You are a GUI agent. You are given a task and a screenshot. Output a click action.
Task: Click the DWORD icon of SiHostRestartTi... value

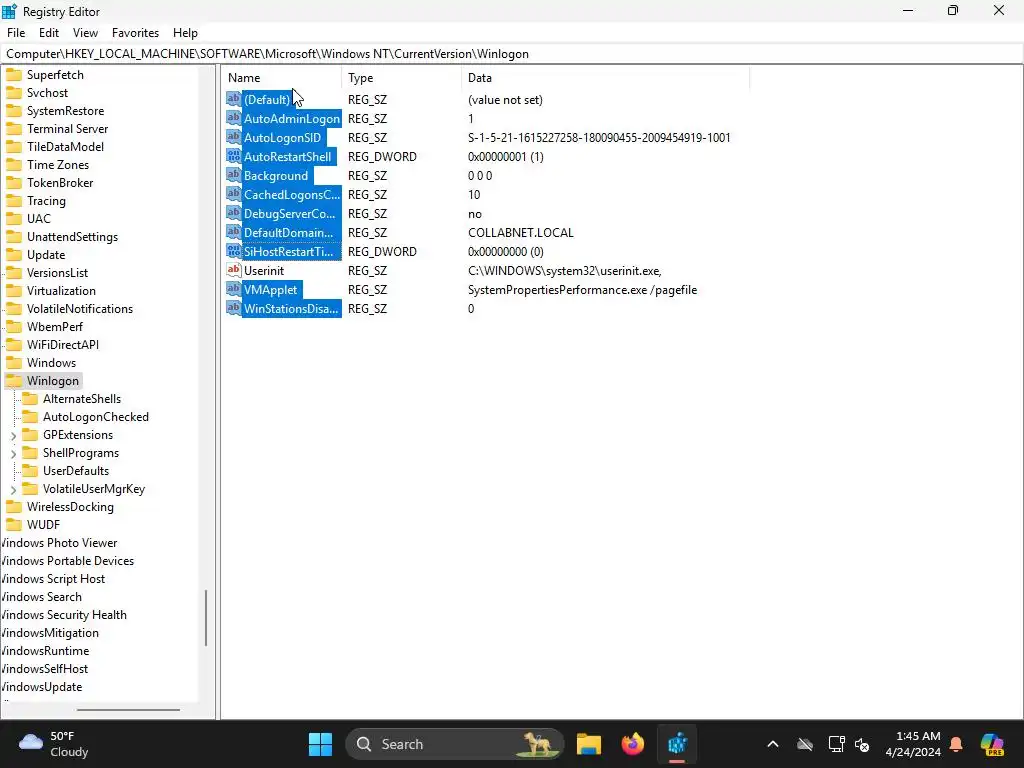233,251
